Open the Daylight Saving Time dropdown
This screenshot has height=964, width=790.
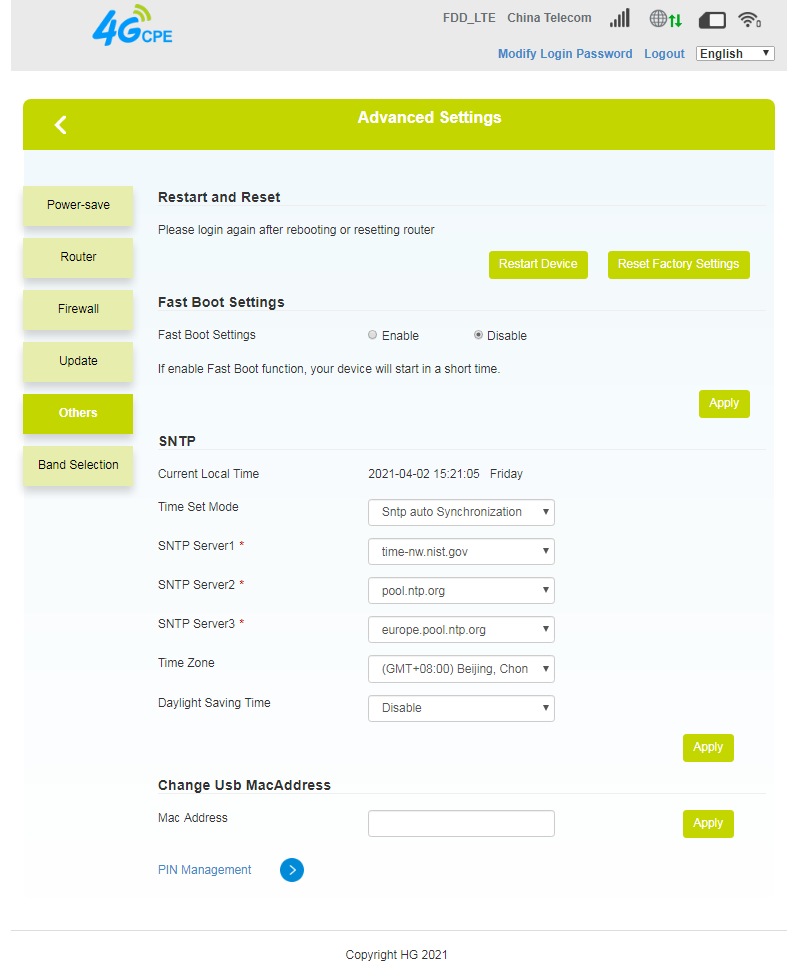461,708
